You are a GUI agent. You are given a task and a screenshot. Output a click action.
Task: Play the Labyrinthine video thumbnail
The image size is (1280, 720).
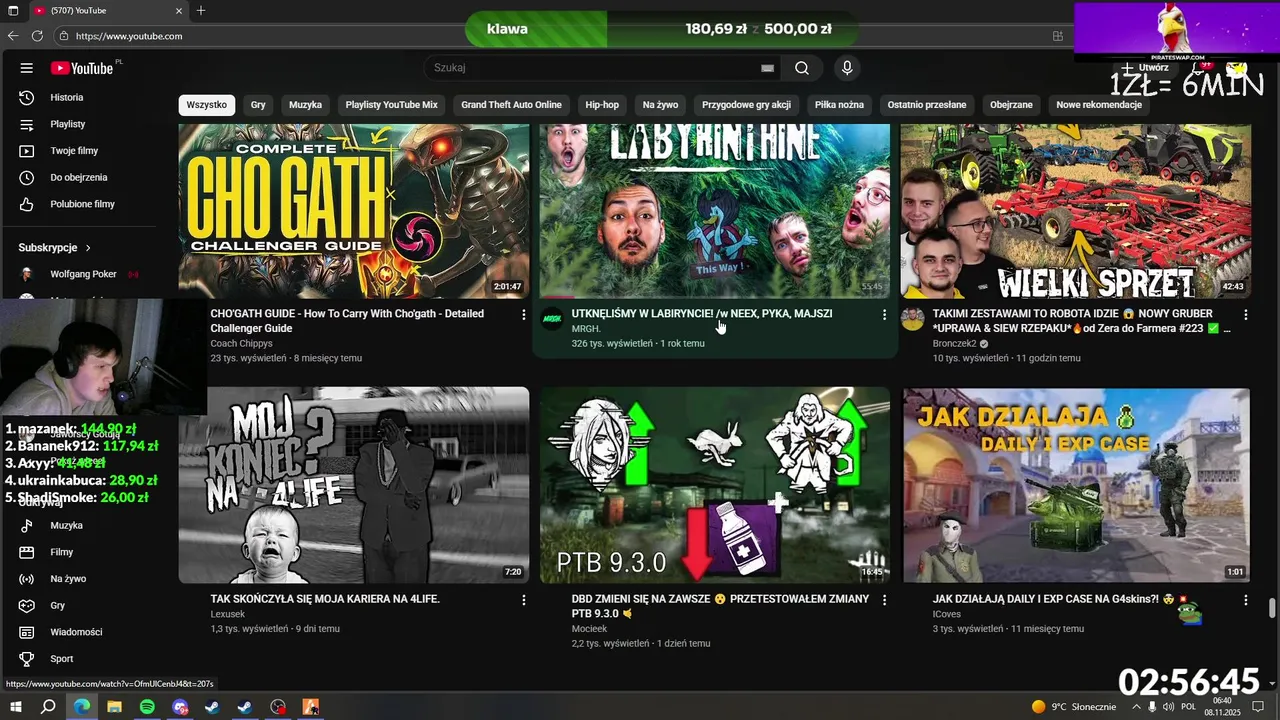[x=715, y=211]
